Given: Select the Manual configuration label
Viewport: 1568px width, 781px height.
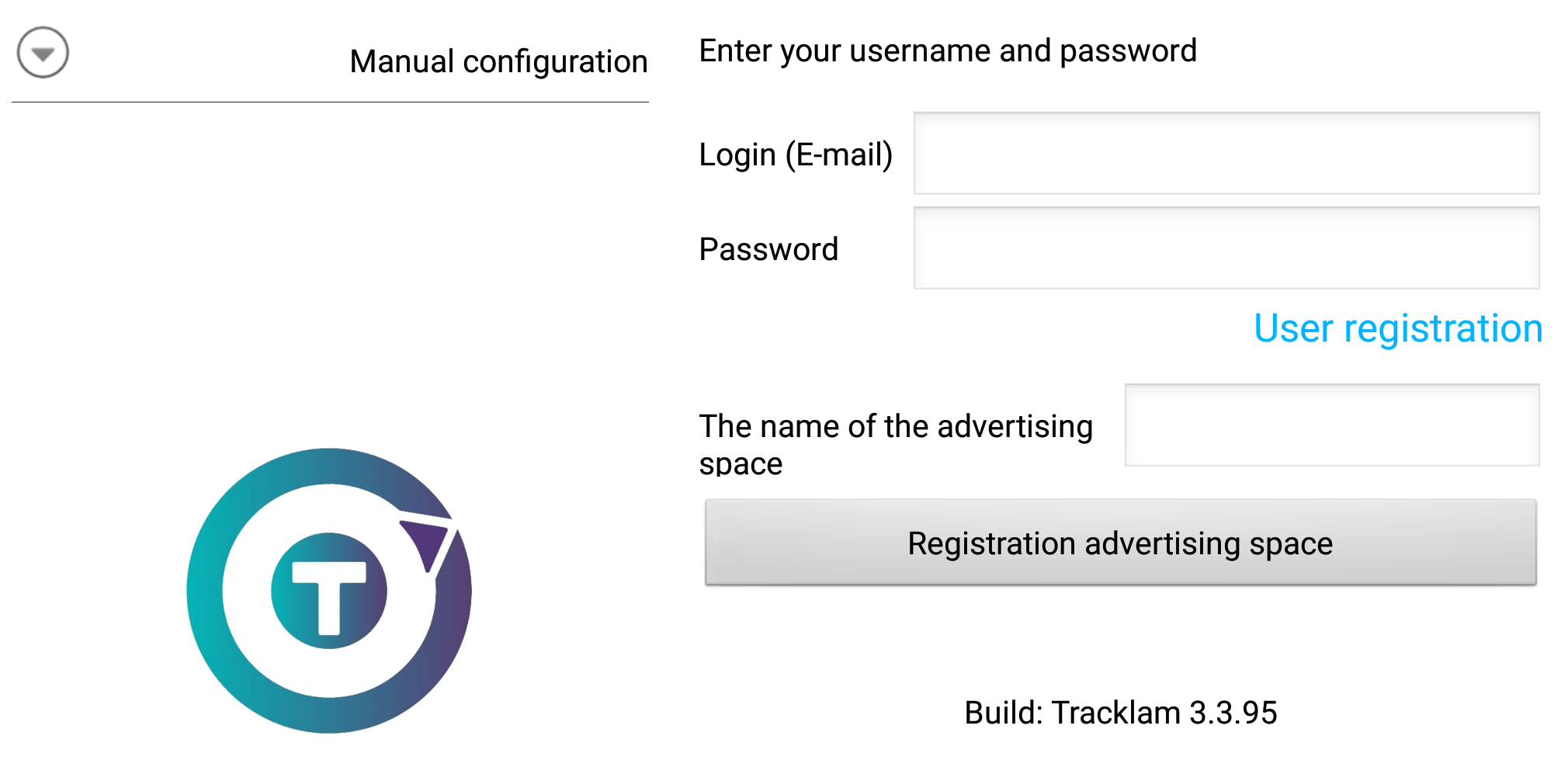Looking at the screenshot, I should click(498, 62).
